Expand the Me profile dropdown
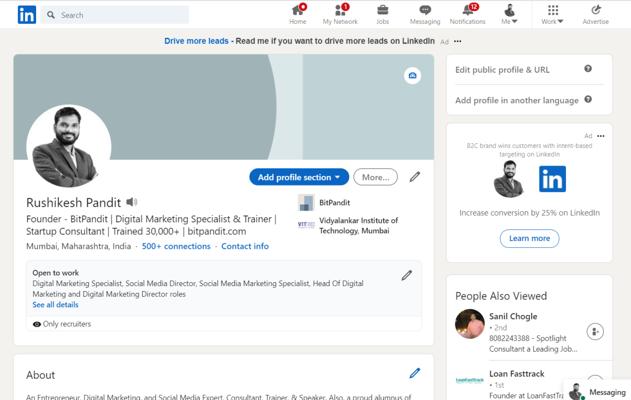Image resolution: width=631 pixels, height=400 pixels. pos(509,14)
